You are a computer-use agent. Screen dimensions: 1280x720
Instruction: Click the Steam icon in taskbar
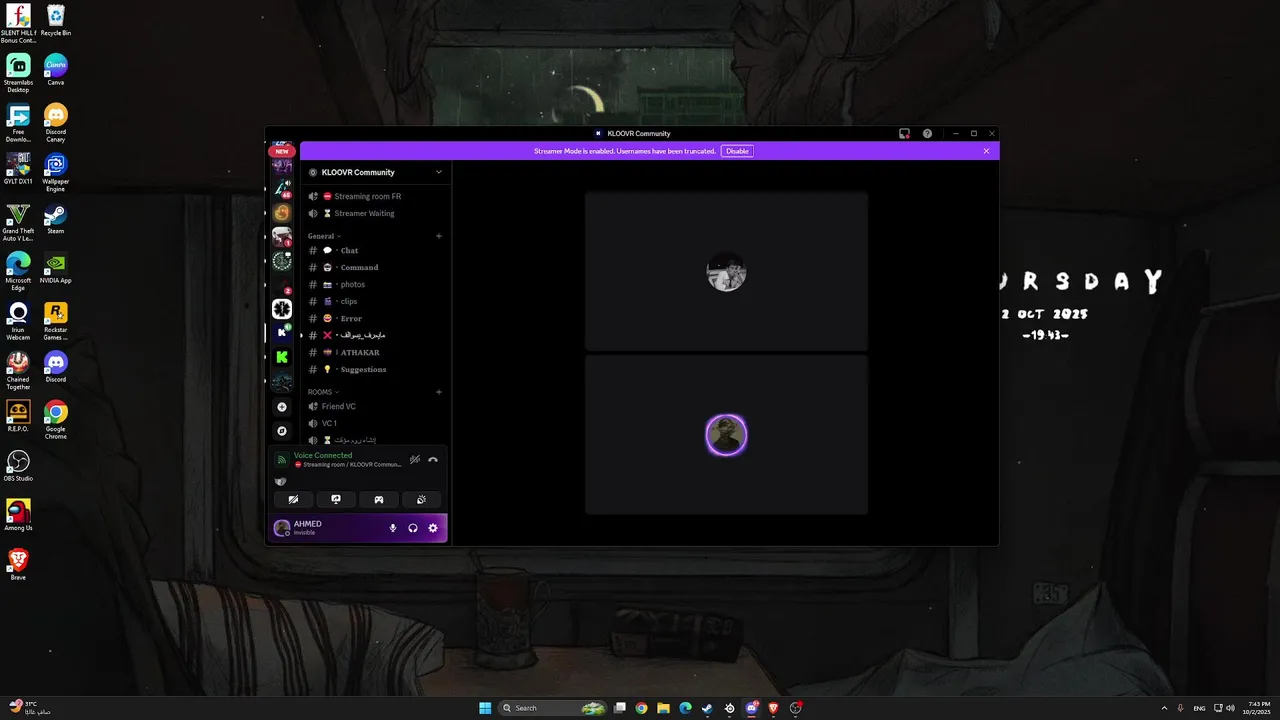pyautogui.click(x=707, y=708)
